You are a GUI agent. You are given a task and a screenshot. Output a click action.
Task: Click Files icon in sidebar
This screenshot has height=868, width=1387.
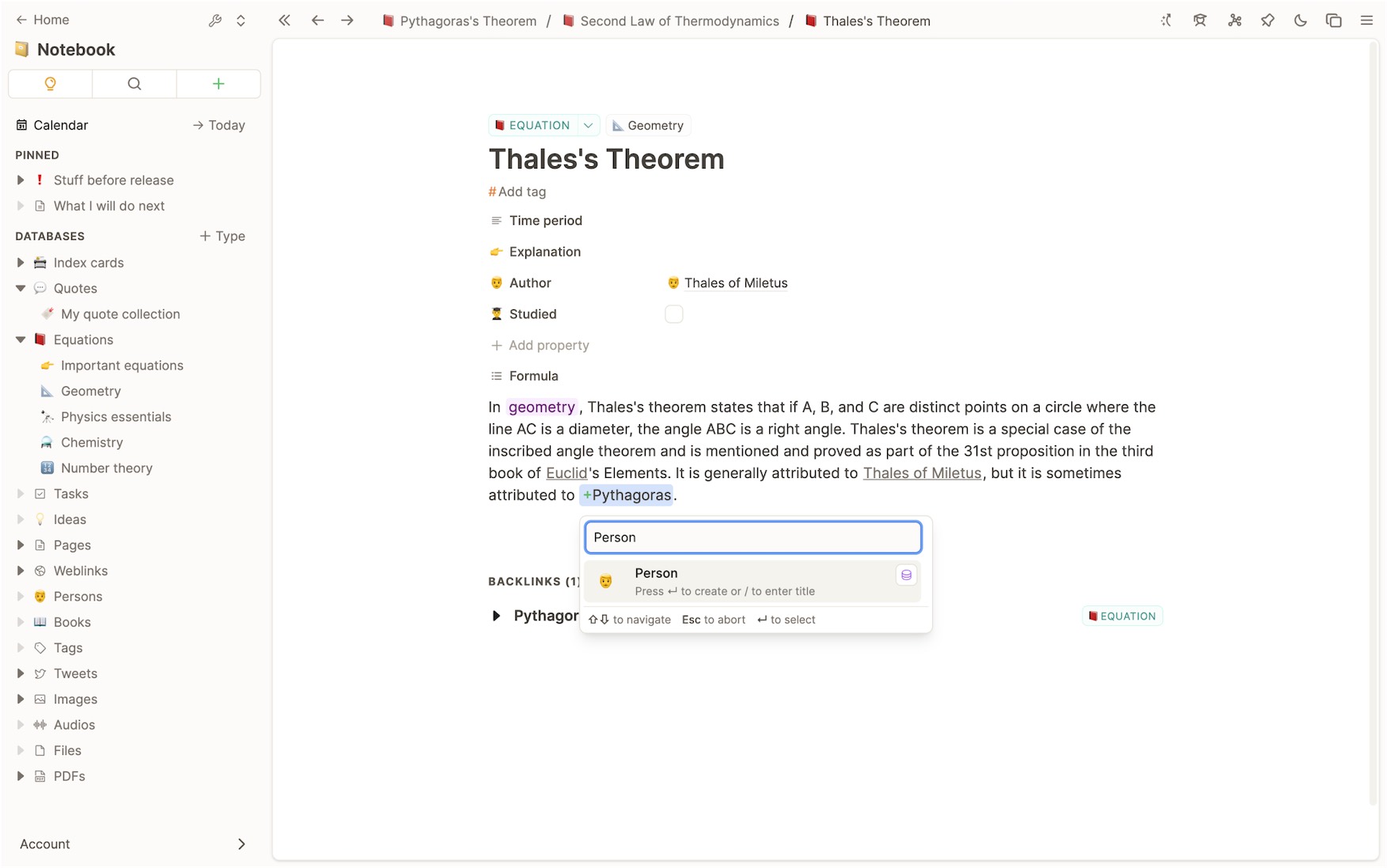[x=40, y=751]
